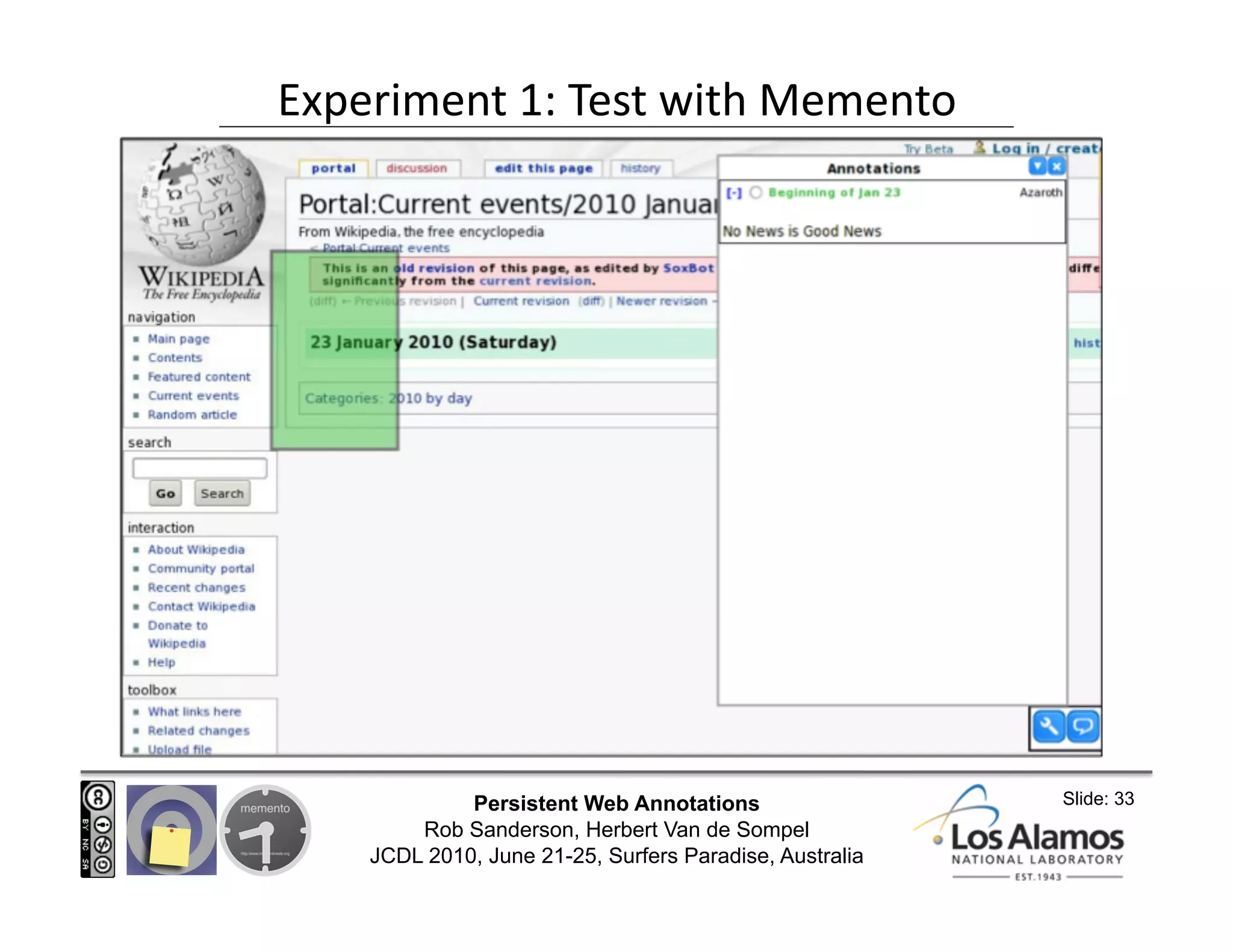Open the old revision link
The image size is (1233, 952).
[434, 268]
